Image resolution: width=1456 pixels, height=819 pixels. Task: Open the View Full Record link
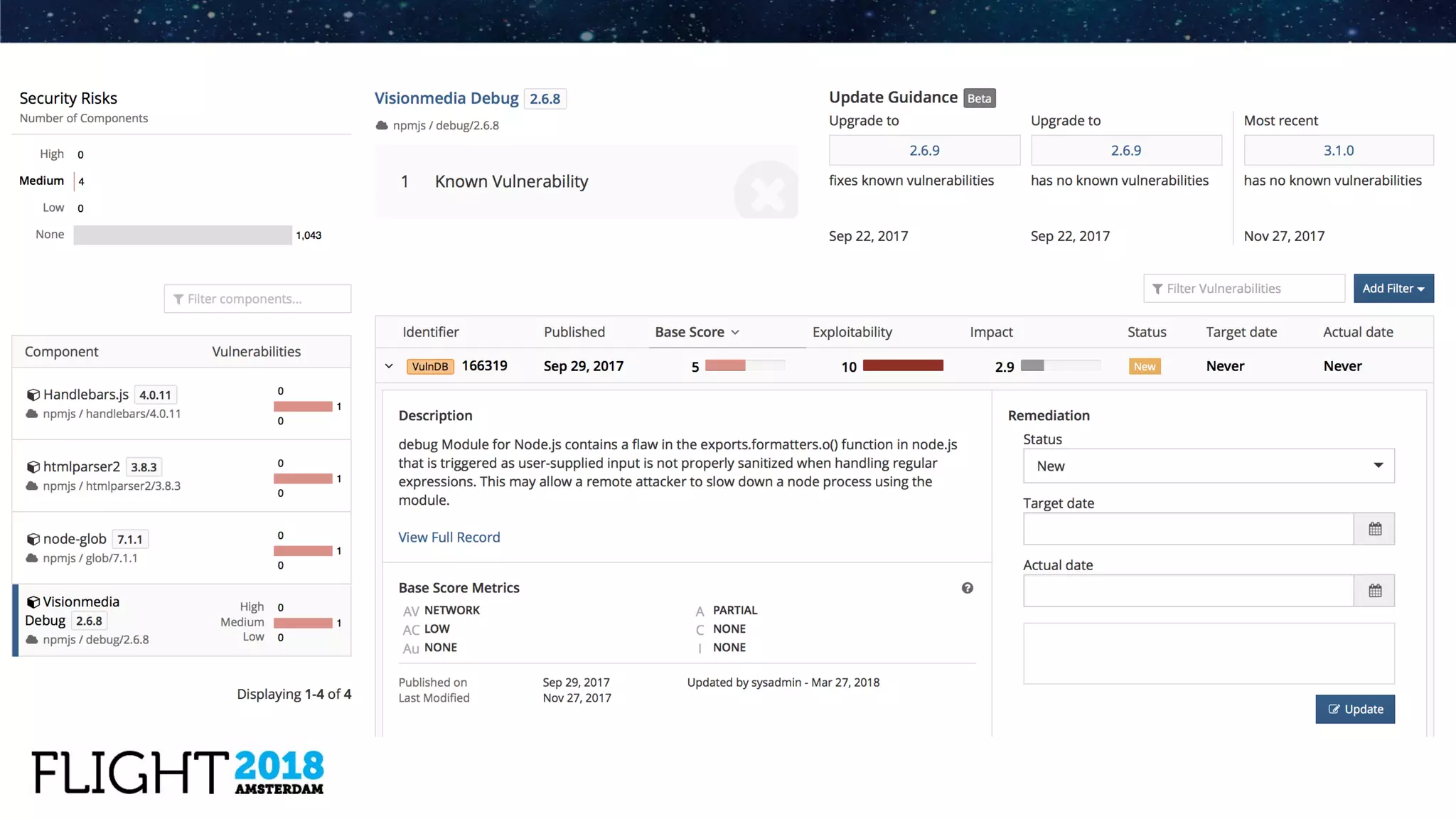coord(449,537)
